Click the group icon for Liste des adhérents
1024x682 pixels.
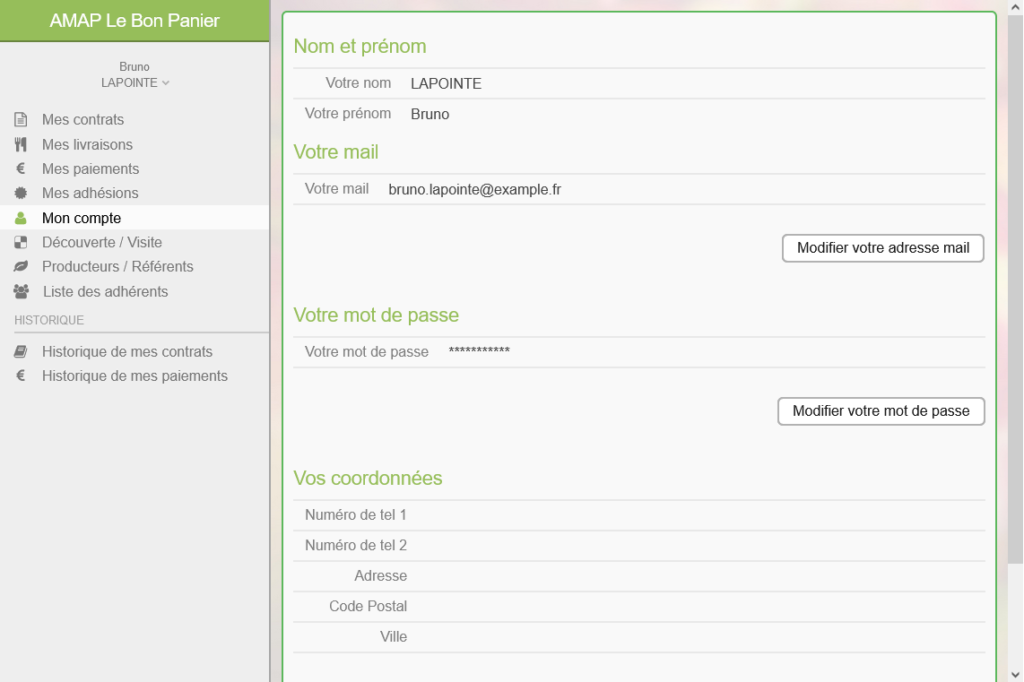(21, 292)
